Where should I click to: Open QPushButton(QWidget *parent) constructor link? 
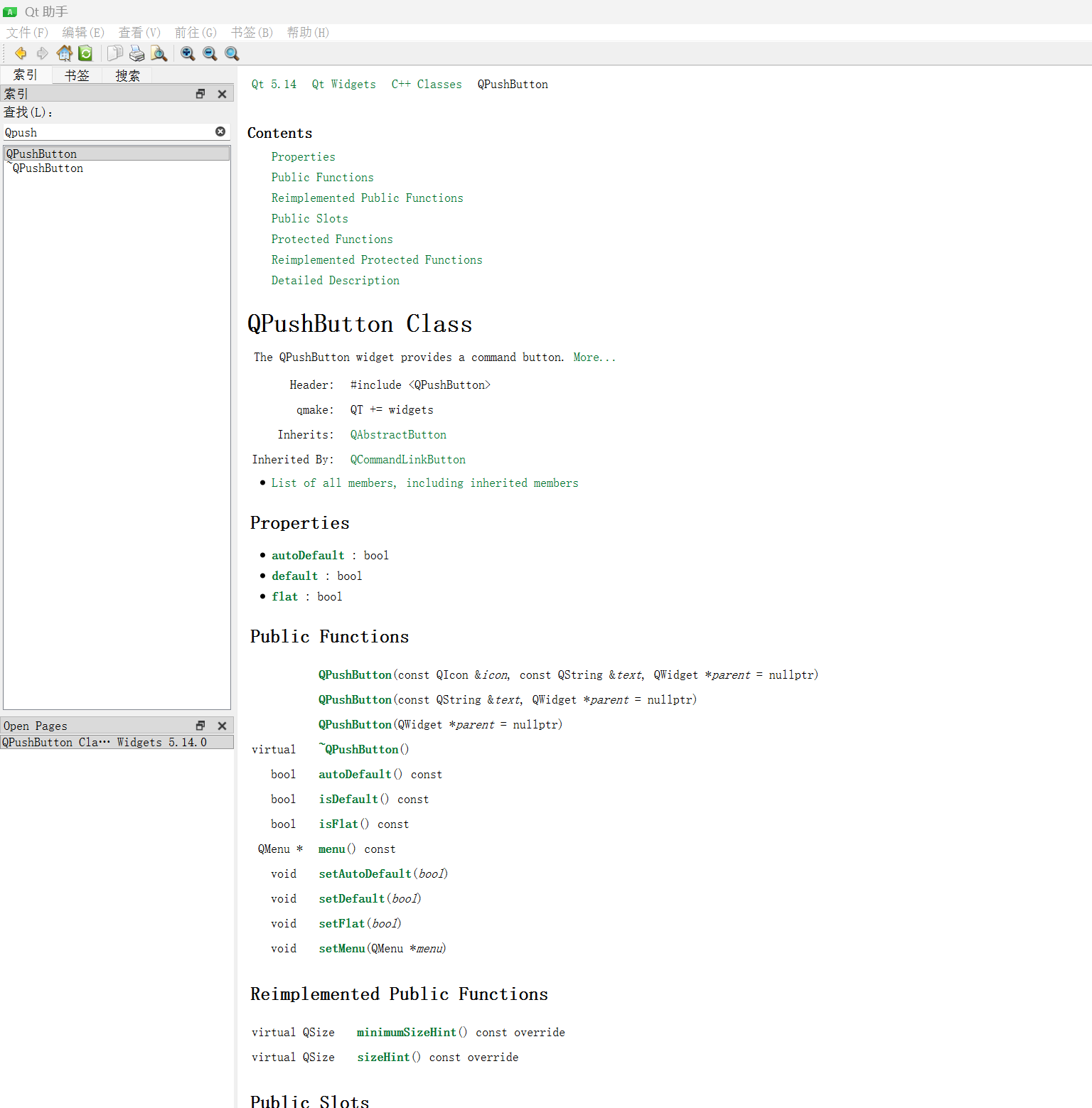tap(355, 725)
